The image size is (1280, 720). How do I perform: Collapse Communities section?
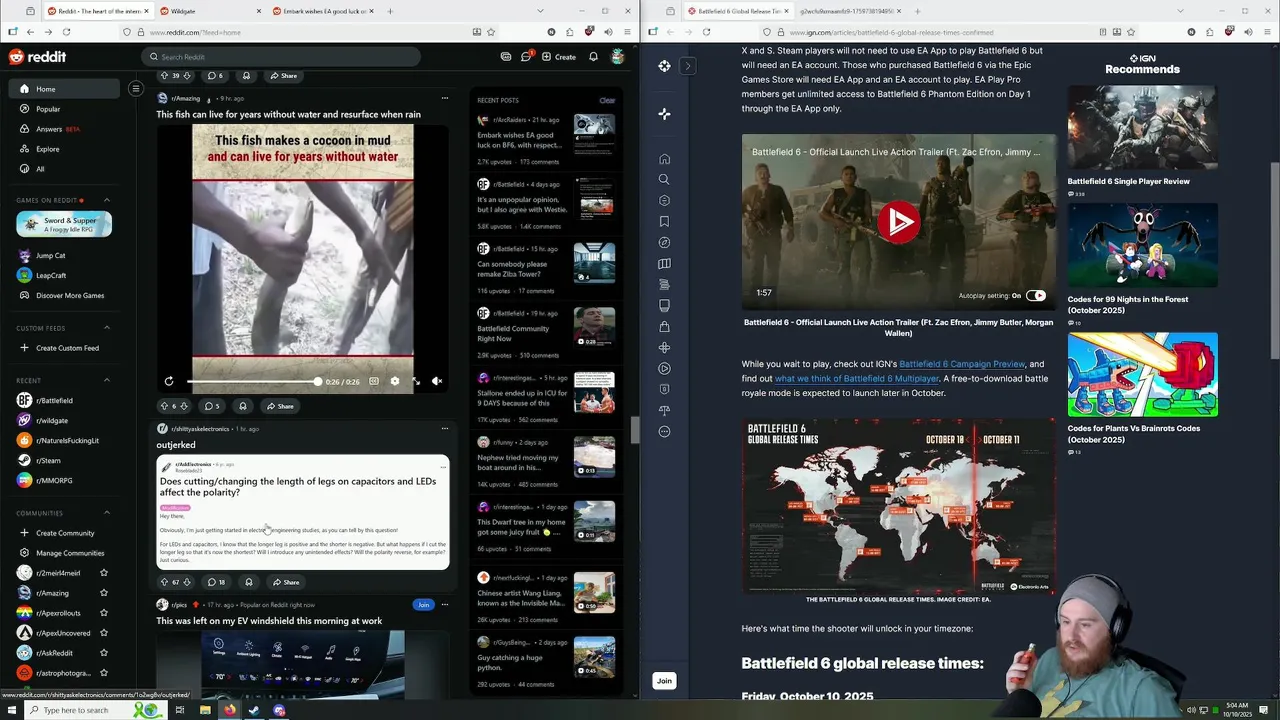(107, 513)
